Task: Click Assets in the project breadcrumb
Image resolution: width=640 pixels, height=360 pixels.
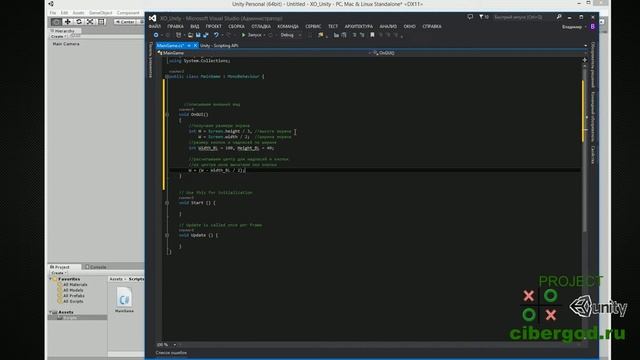Action: coord(116,279)
